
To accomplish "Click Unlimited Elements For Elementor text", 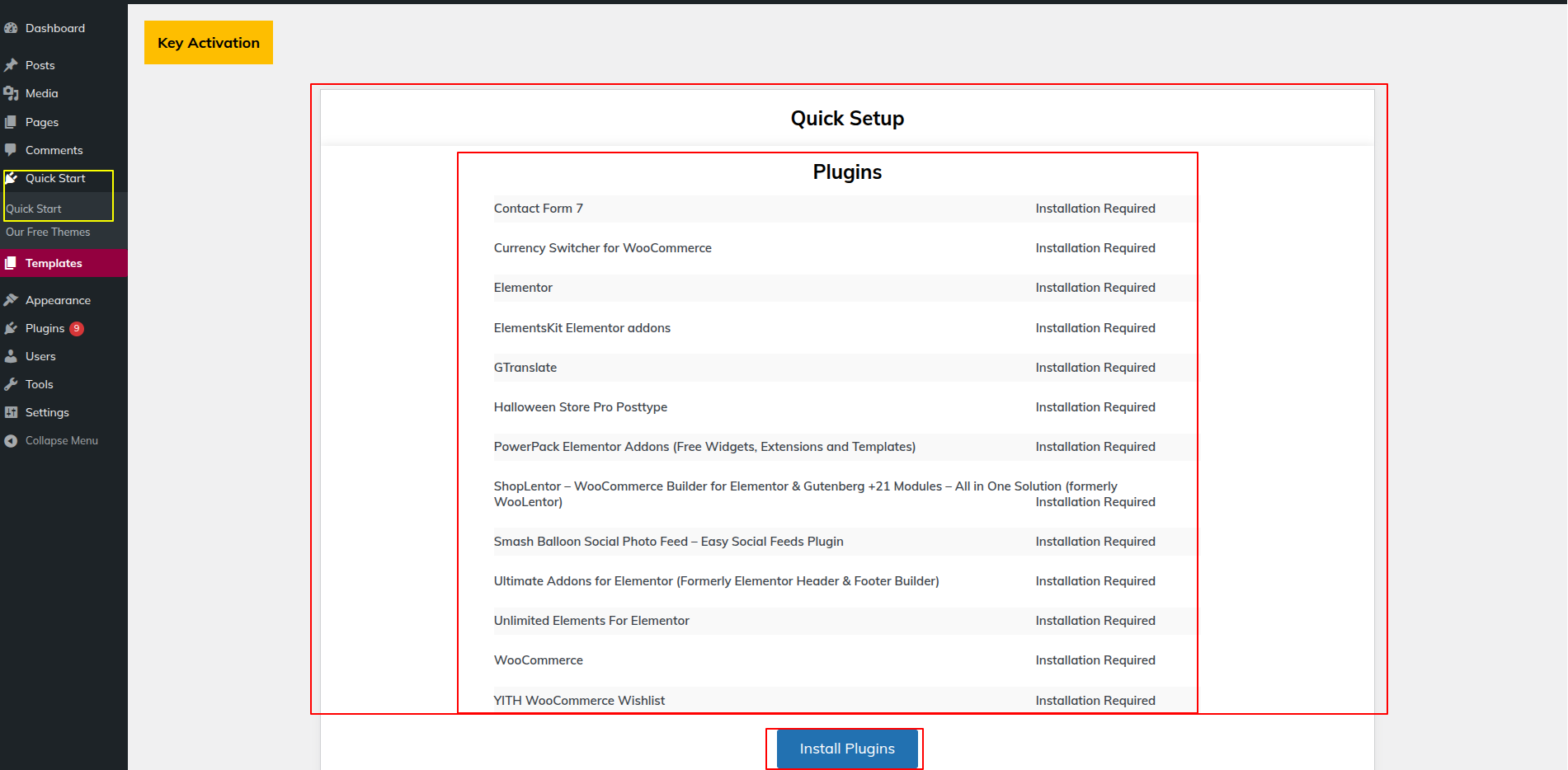I will coord(591,621).
